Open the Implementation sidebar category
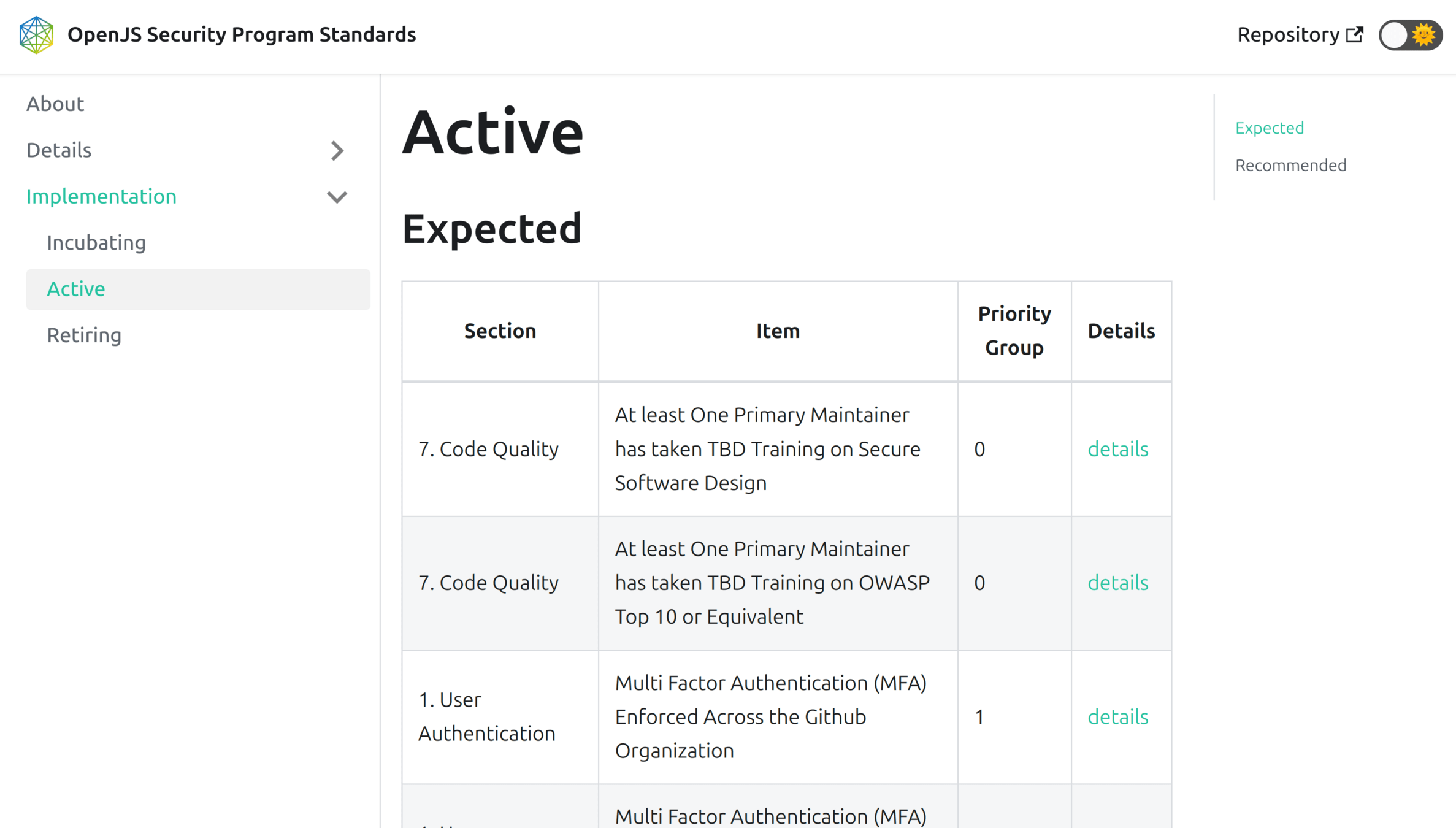The width and height of the screenshot is (1456, 828). [101, 196]
